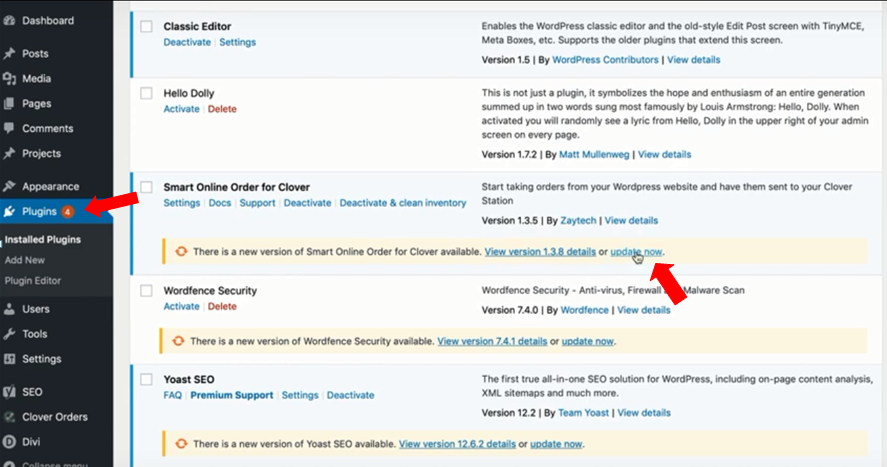Open Installed Plugins submenu
Image resolution: width=887 pixels, height=467 pixels.
(x=43, y=240)
